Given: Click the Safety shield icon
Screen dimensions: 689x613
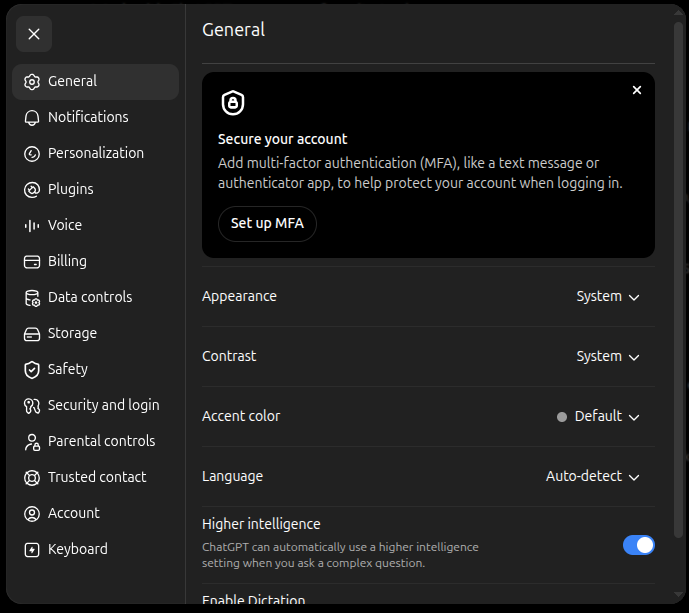Looking at the screenshot, I should [32, 370].
